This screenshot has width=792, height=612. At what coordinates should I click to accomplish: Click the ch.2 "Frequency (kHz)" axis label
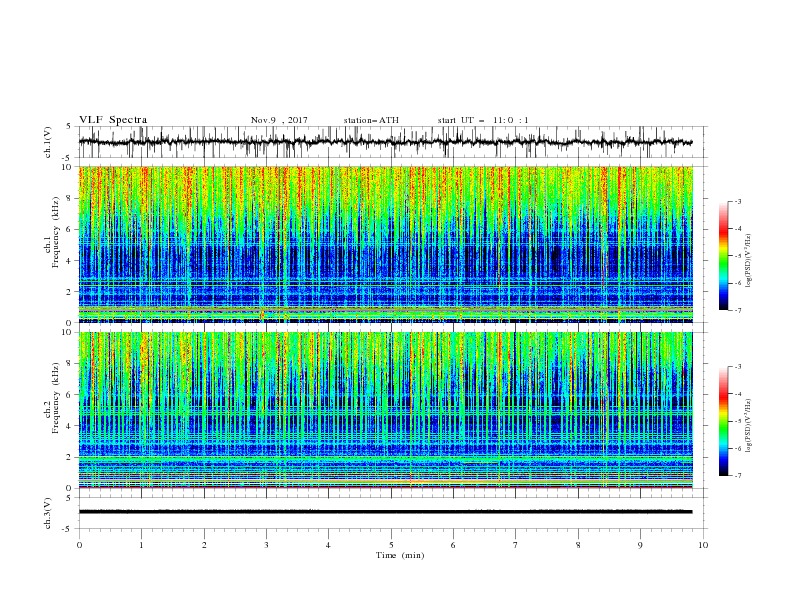pos(55,398)
